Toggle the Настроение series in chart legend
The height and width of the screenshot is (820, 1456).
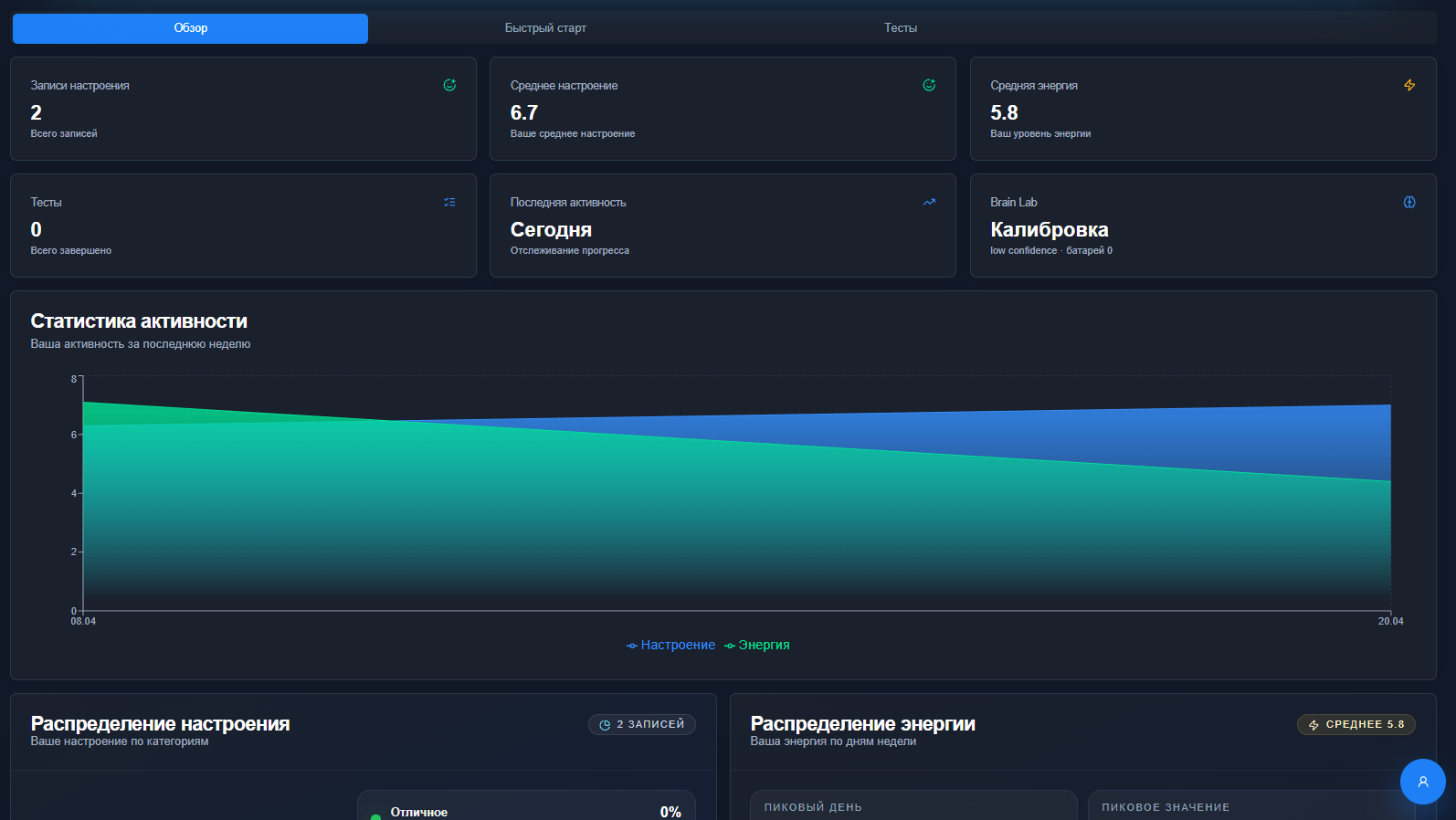coord(671,645)
